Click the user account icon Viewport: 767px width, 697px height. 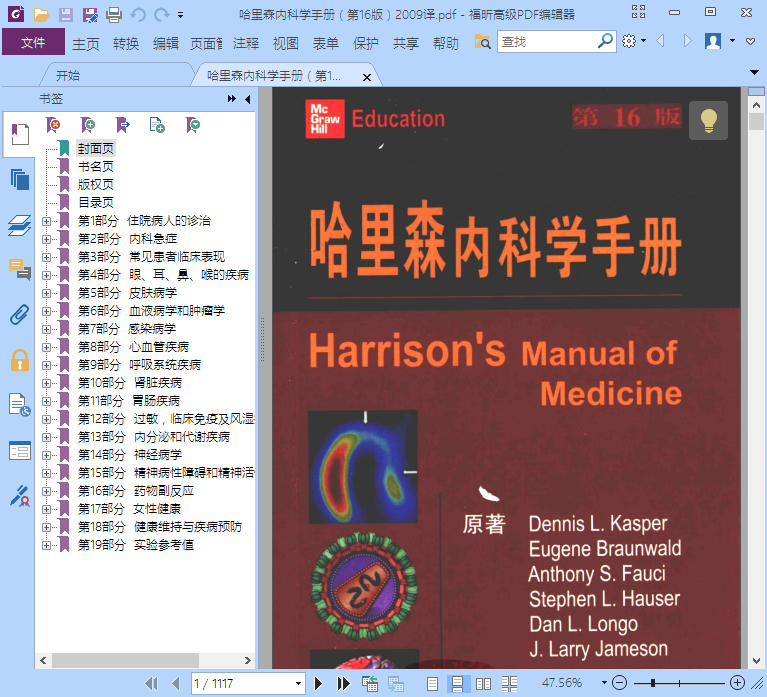tap(713, 41)
